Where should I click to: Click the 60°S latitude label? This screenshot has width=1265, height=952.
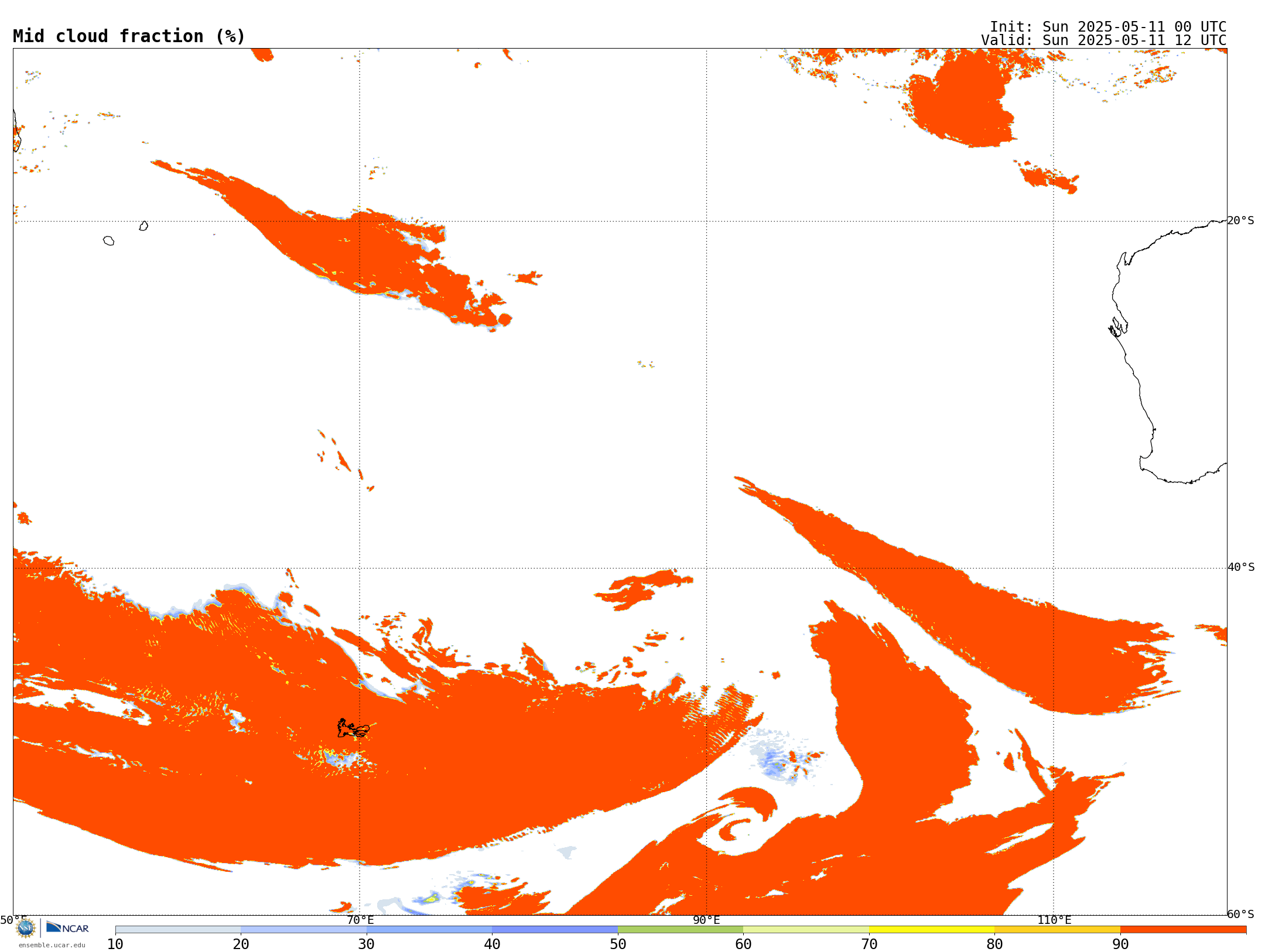(x=1240, y=914)
